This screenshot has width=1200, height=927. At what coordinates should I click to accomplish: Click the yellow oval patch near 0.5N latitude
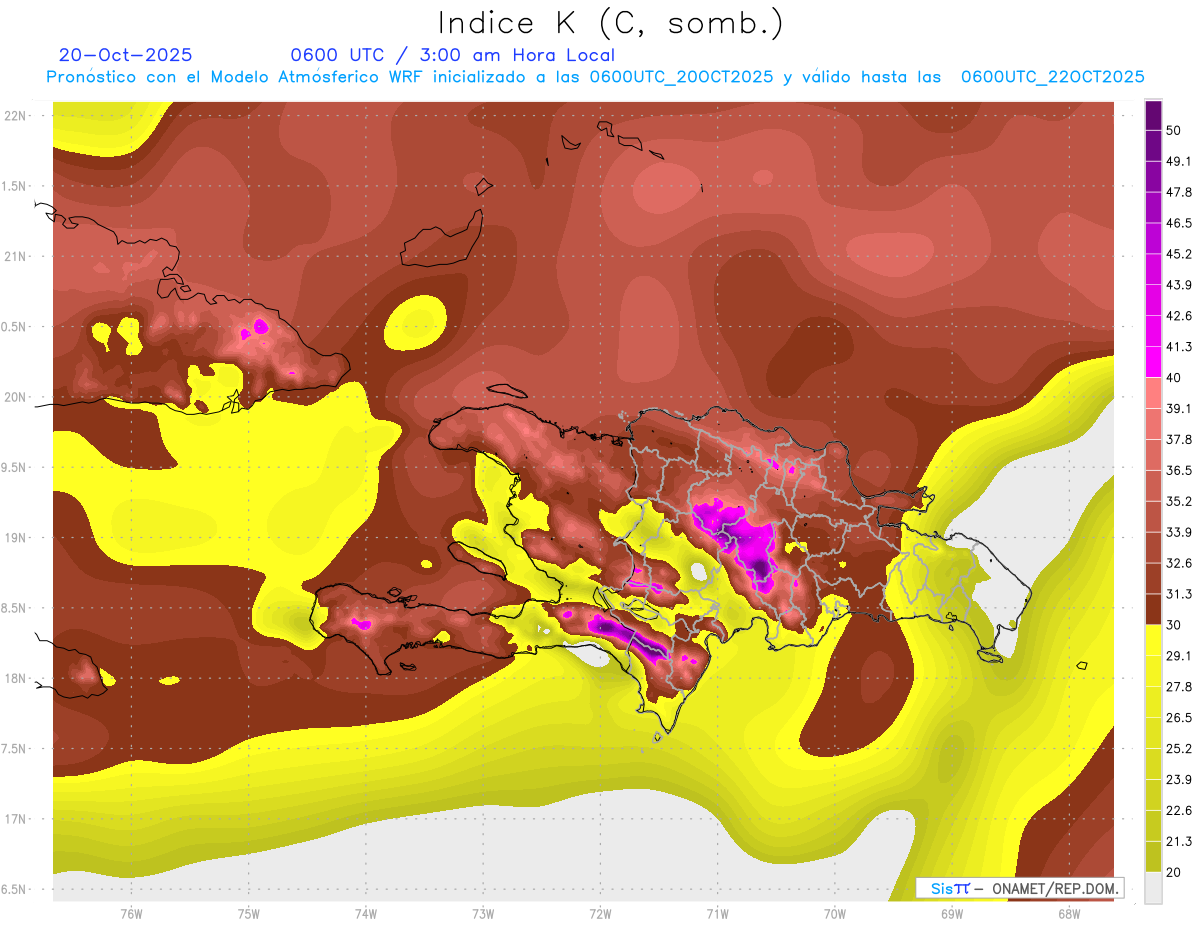click(417, 323)
